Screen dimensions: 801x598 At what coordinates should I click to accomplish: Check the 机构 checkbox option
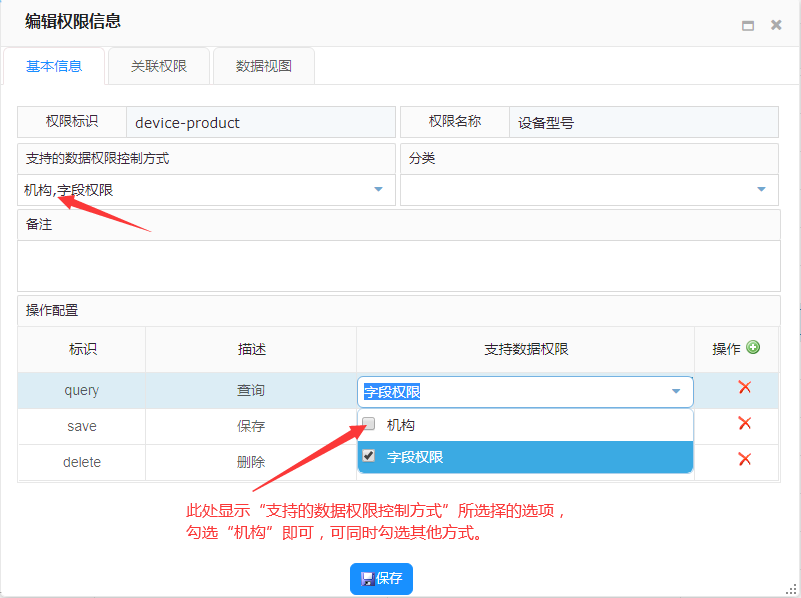(369, 424)
